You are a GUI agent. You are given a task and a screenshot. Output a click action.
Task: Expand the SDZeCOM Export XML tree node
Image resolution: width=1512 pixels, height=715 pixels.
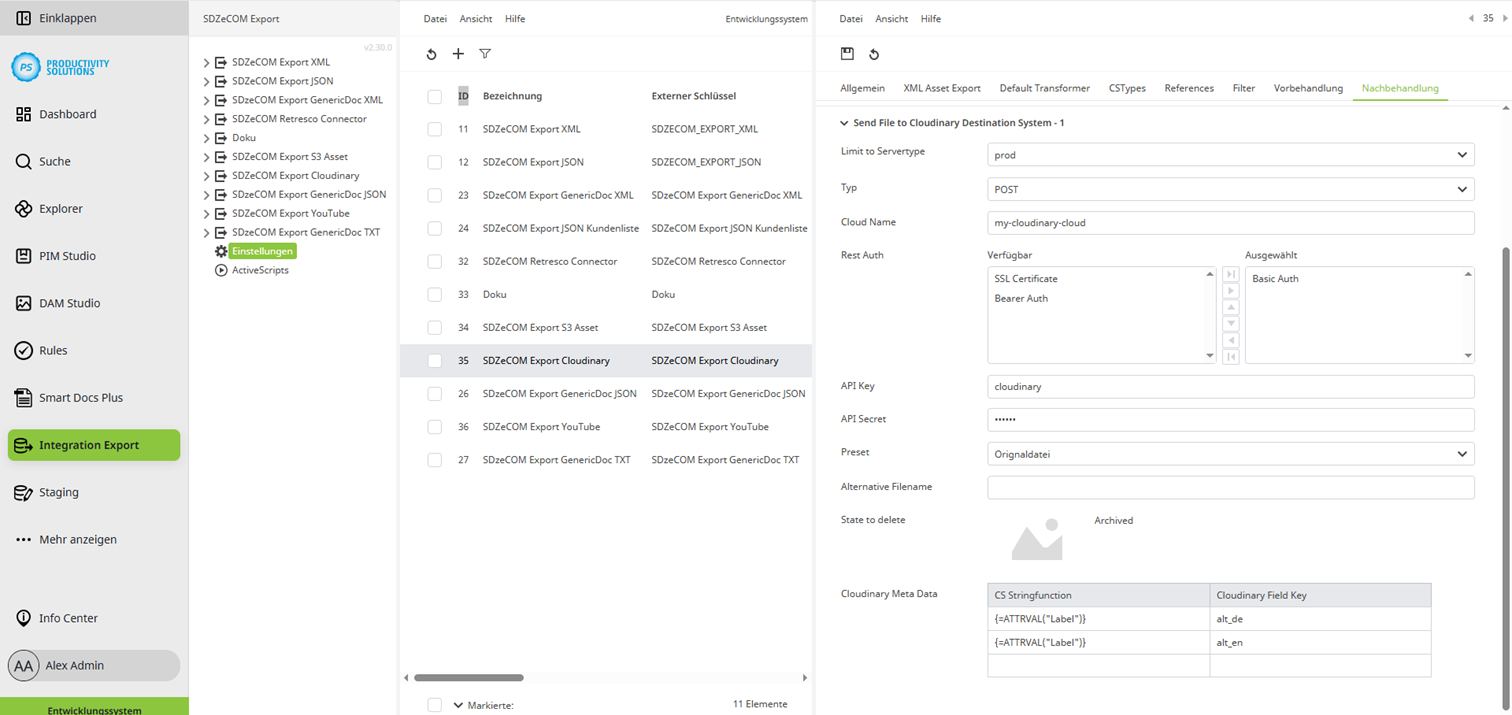pos(207,61)
